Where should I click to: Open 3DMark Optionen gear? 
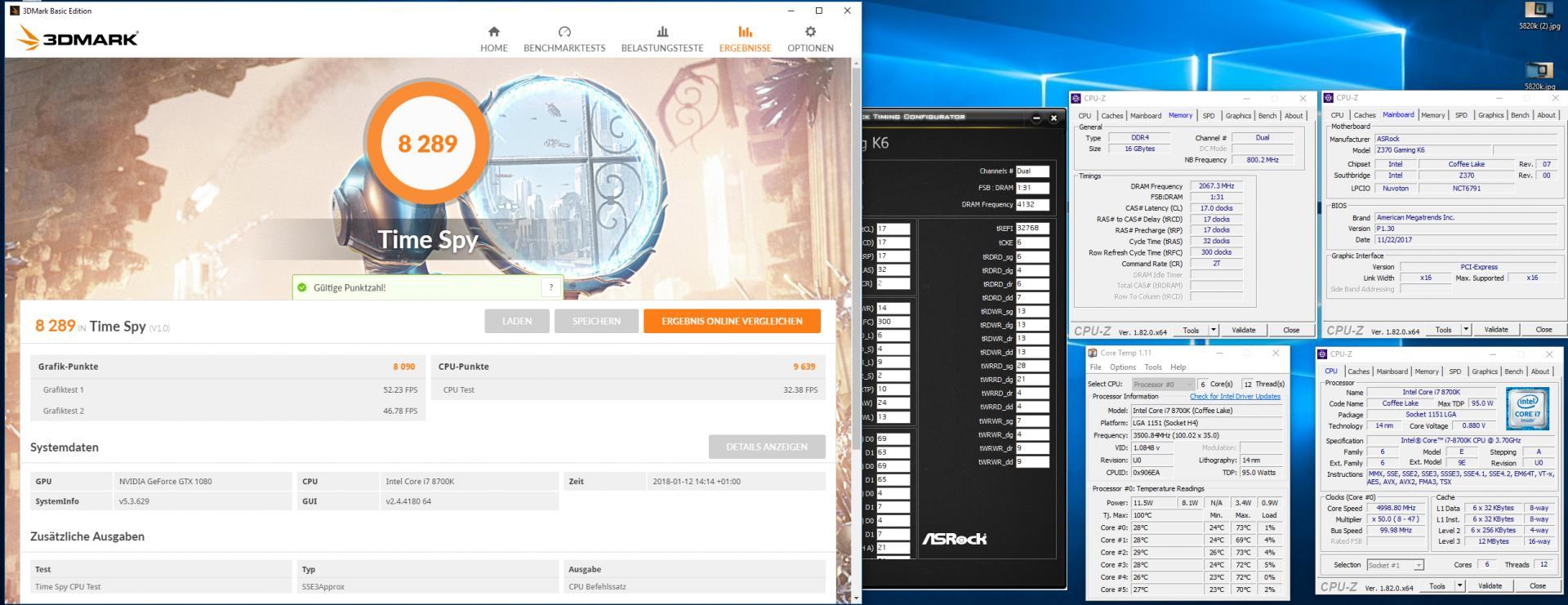point(810,38)
